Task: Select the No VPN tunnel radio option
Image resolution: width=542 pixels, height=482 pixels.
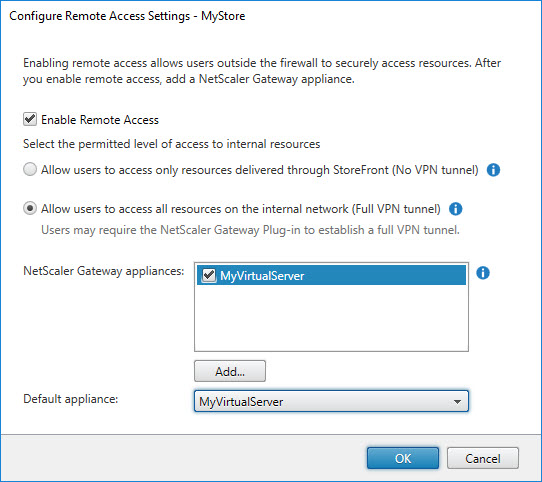Action: 30,170
